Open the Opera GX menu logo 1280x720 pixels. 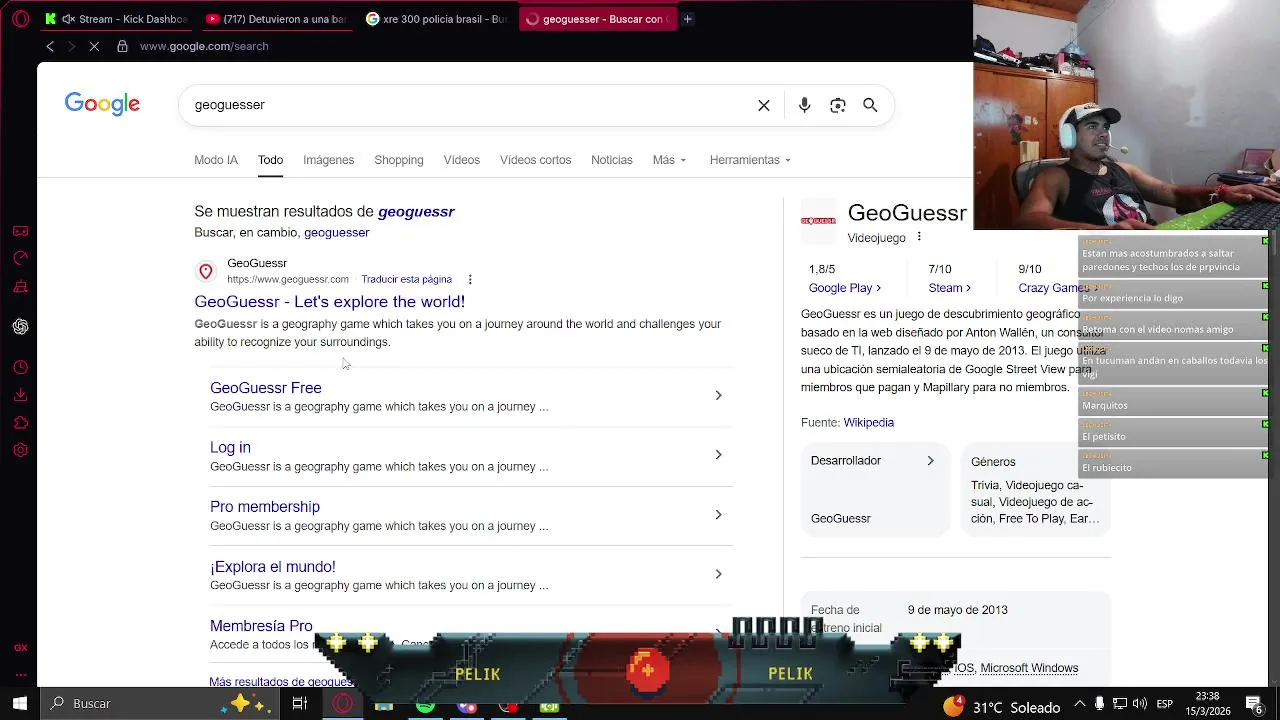coord(20,18)
